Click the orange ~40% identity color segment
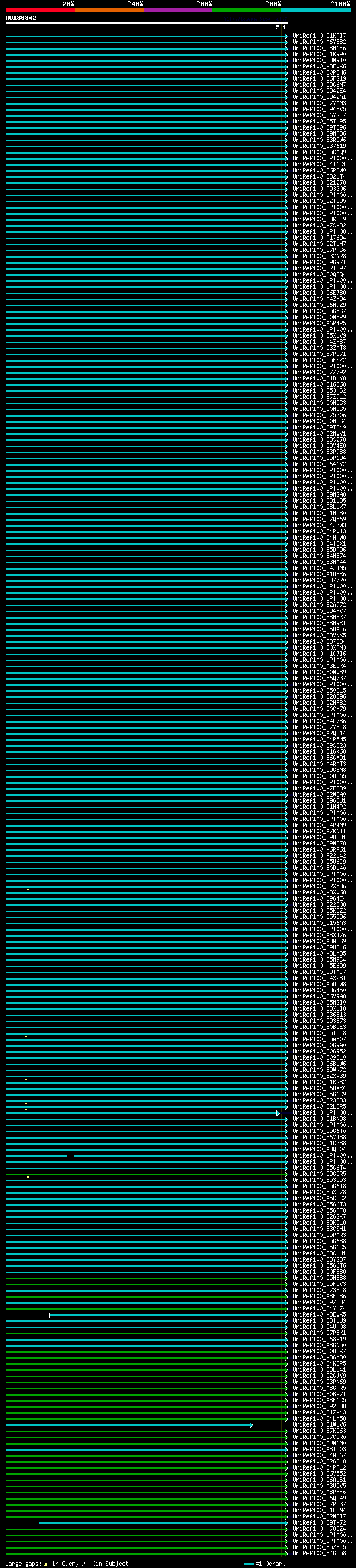Image resolution: width=356 pixels, height=1568 pixels. click(x=109, y=10)
